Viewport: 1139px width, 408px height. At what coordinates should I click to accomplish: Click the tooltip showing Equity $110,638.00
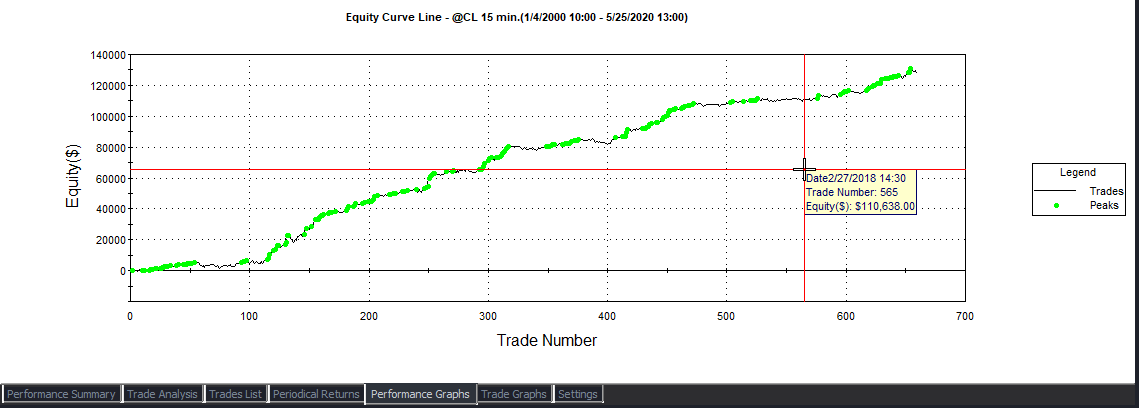(x=861, y=192)
